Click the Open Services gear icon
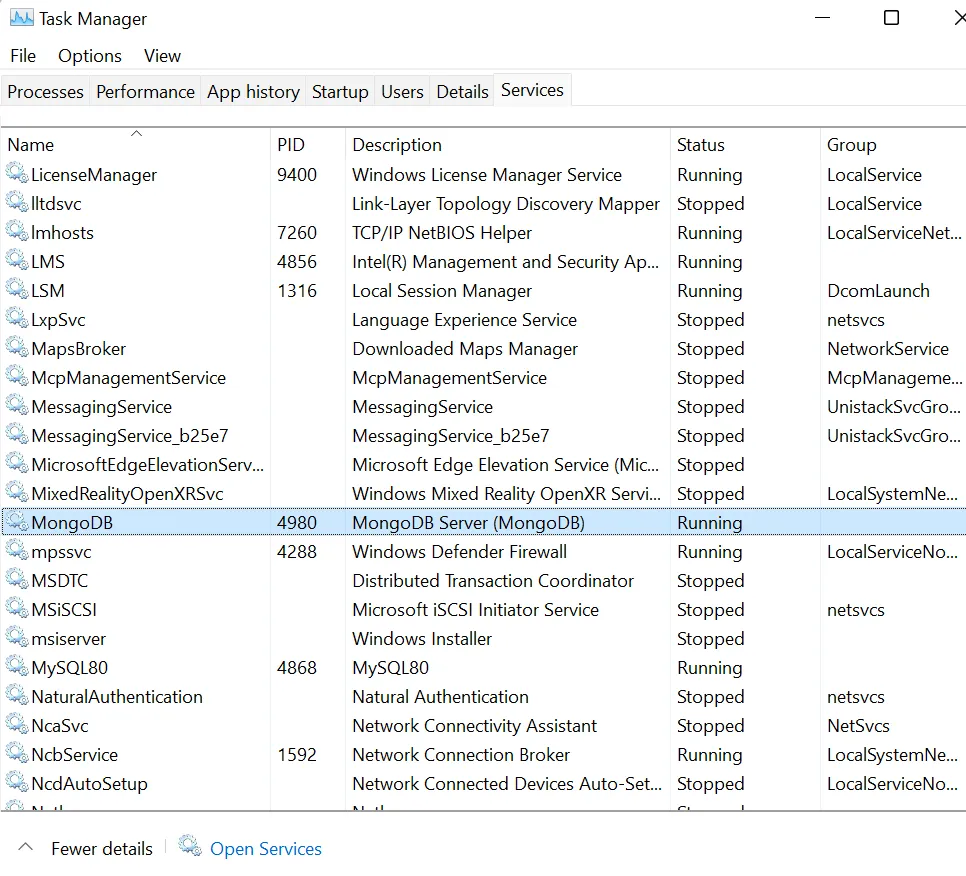Viewport: 966px width, 876px height. 190,846
